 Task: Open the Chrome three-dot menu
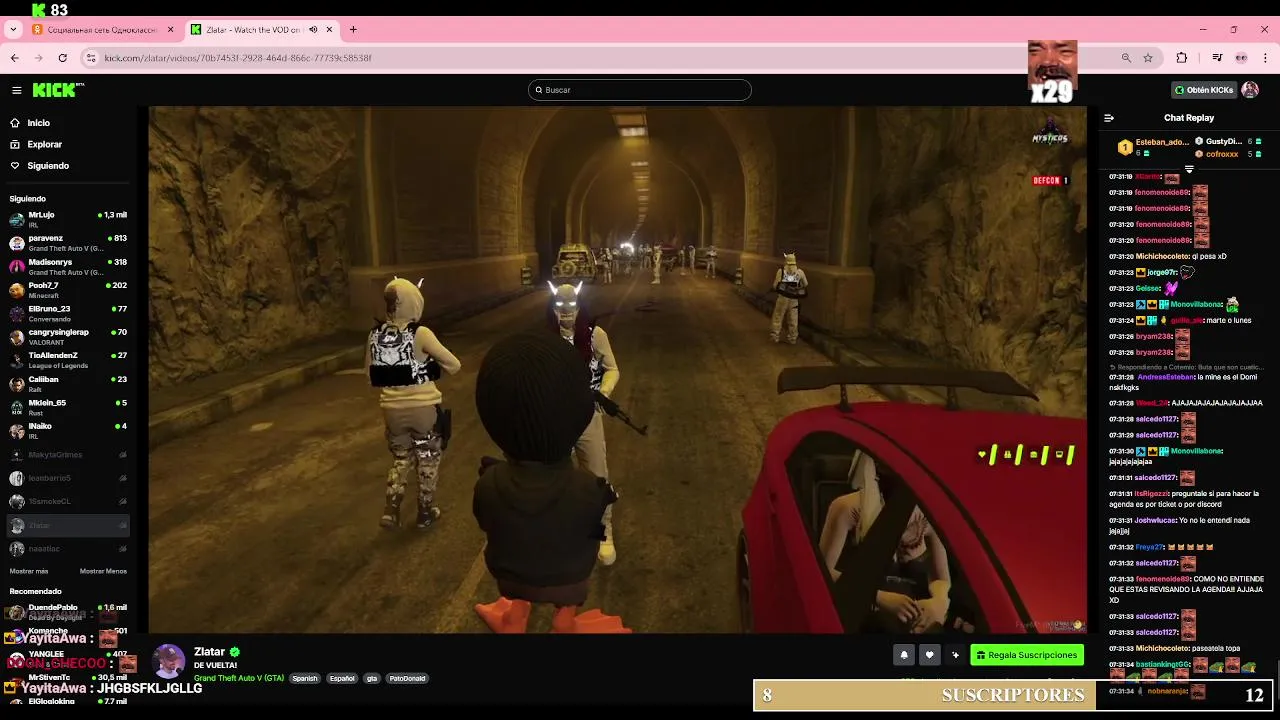[x=1265, y=58]
